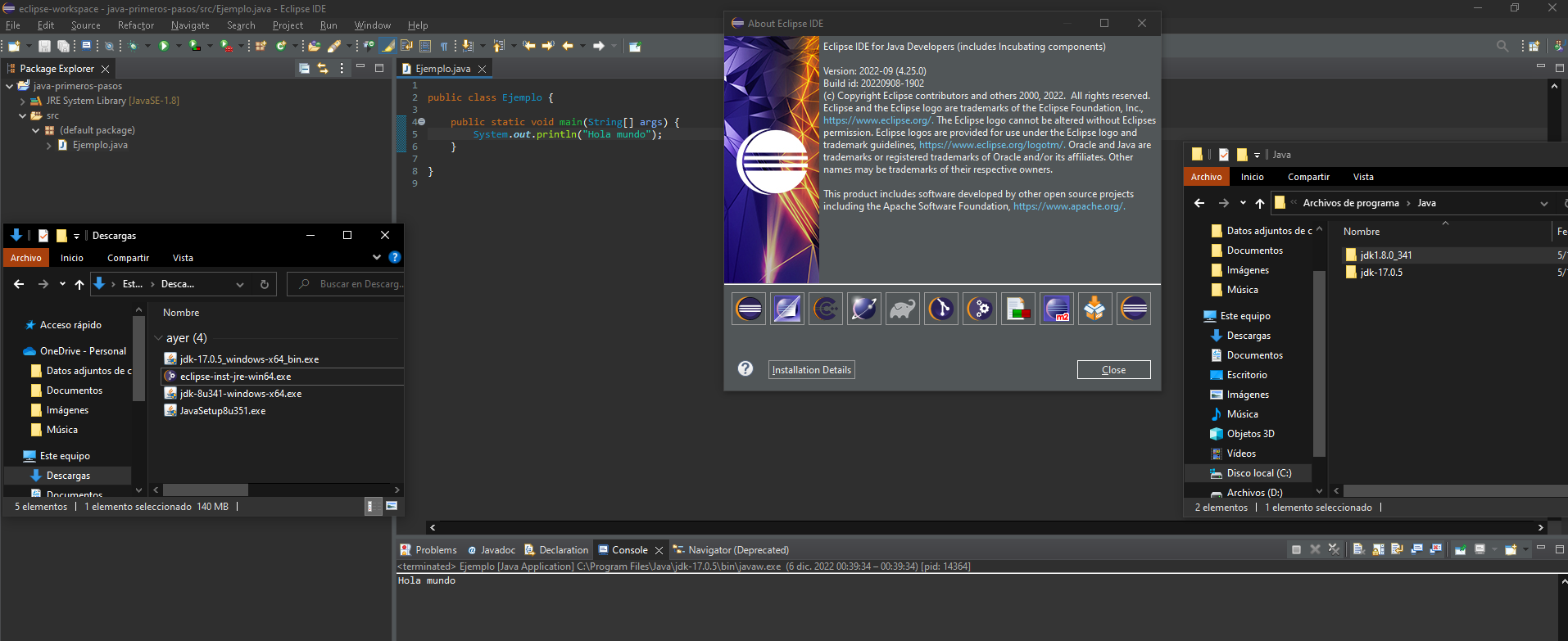The width and height of the screenshot is (1568, 641).
Task: Click the Next Annotation toolbar icon
Action: click(x=468, y=46)
